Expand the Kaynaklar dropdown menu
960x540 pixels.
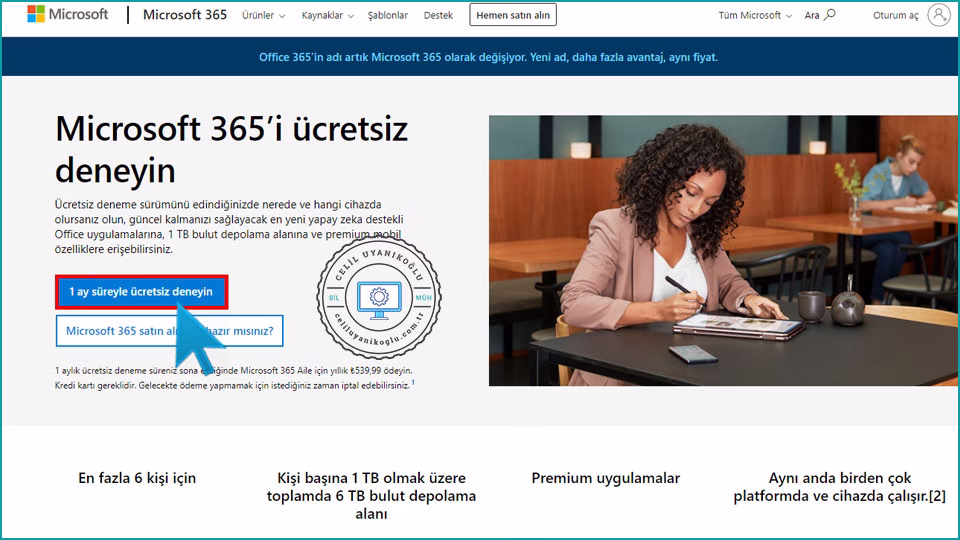(x=328, y=15)
